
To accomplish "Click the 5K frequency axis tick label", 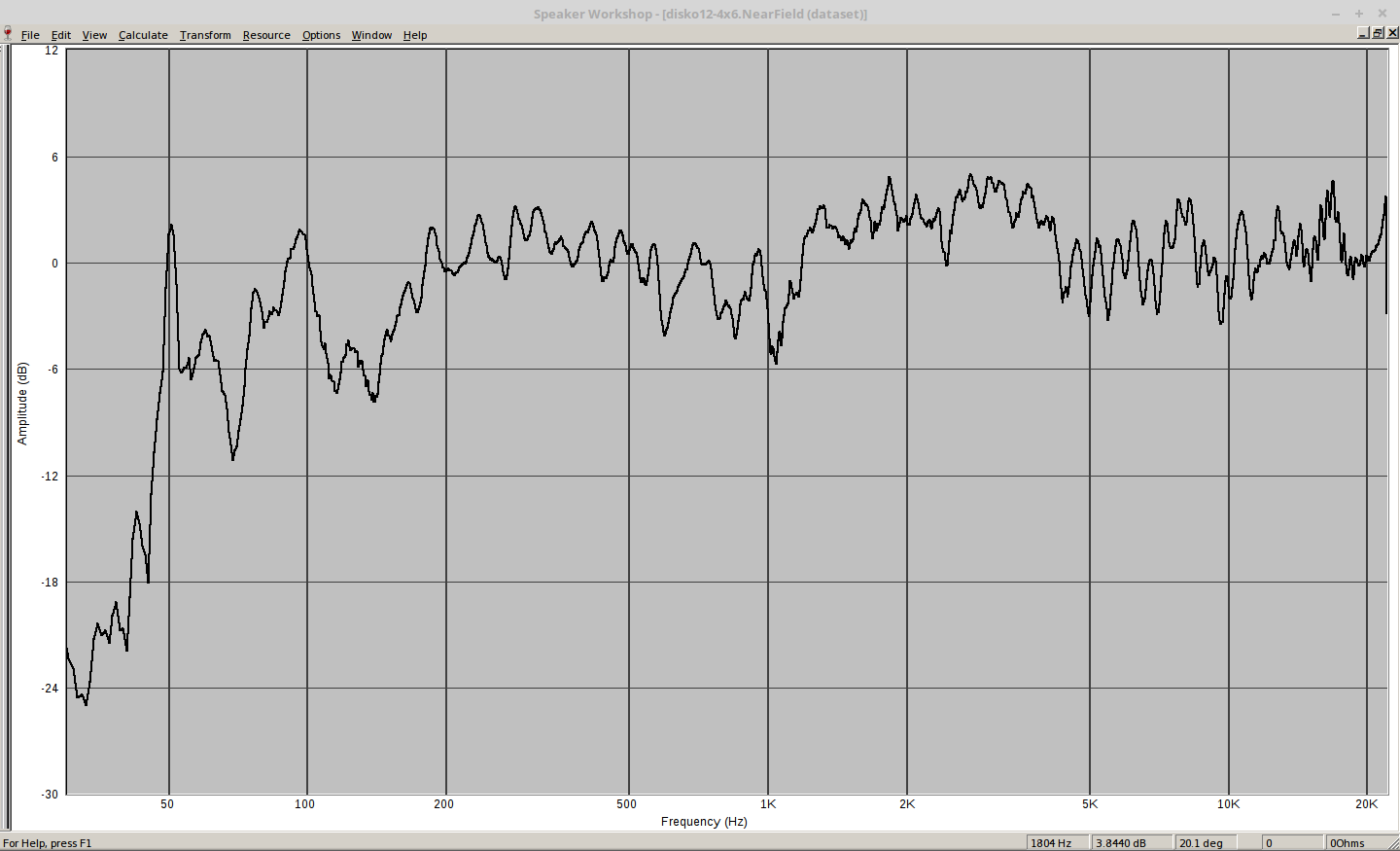I will (1090, 804).
